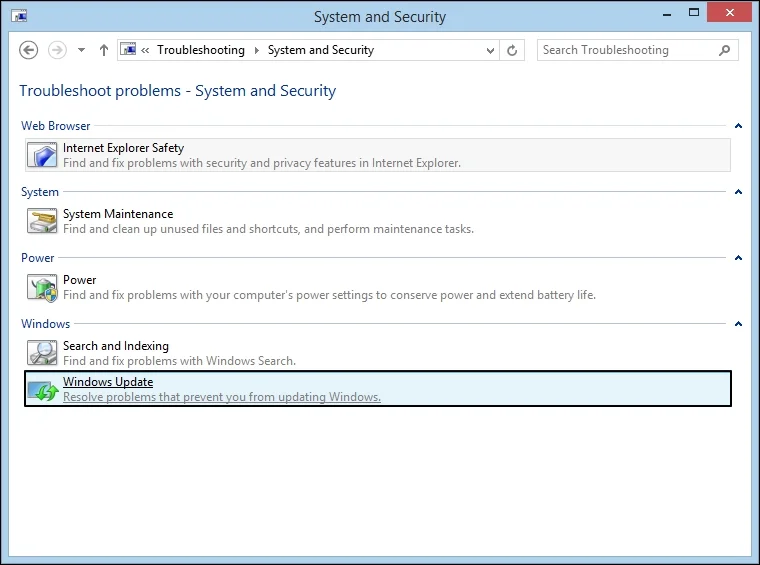Select the System group header
Viewport: 760px width, 565px height.
40,192
